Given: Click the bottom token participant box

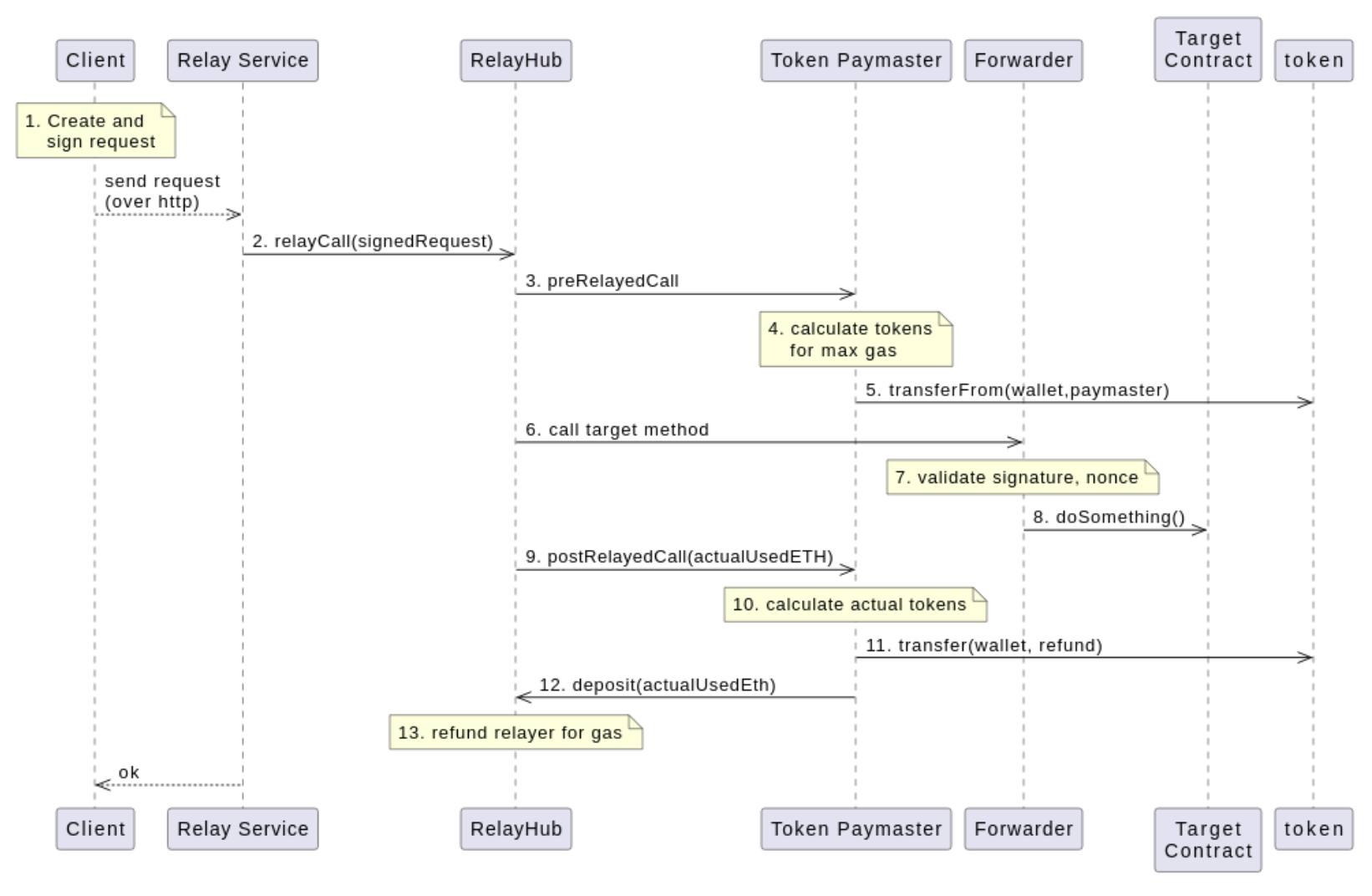Looking at the screenshot, I should 1313,828.
